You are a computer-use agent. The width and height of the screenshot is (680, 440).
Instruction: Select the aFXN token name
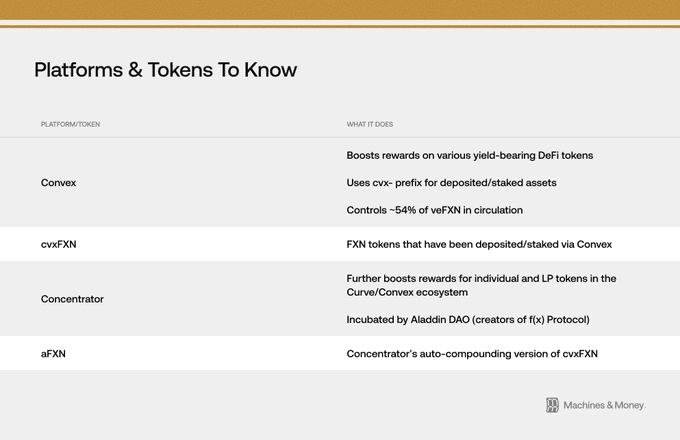click(x=53, y=353)
